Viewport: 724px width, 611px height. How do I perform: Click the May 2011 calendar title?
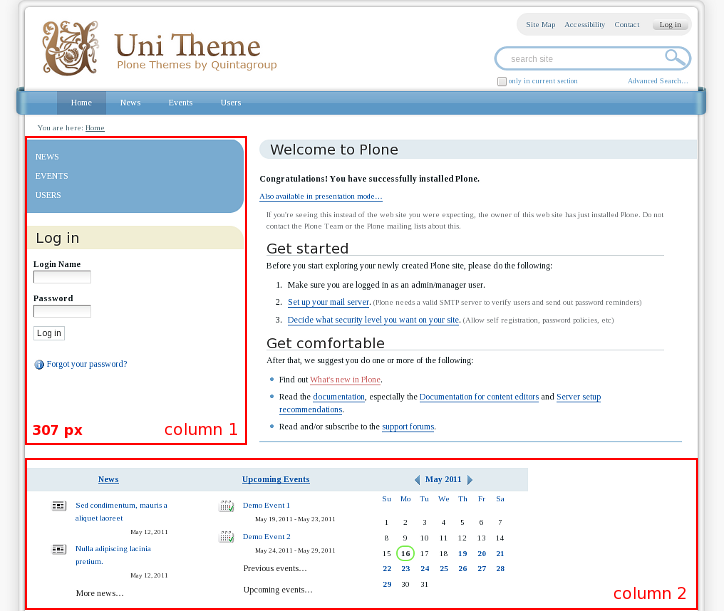coord(443,479)
